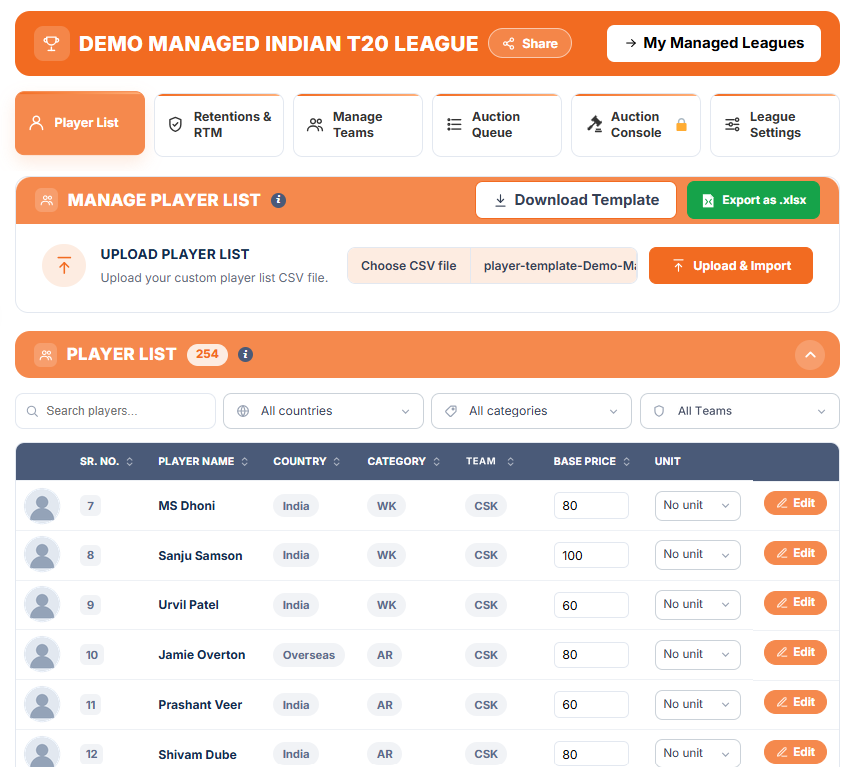Screen dimensions: 852x767
Task: Open the All Teams filter dropdown
Action: 740,411
